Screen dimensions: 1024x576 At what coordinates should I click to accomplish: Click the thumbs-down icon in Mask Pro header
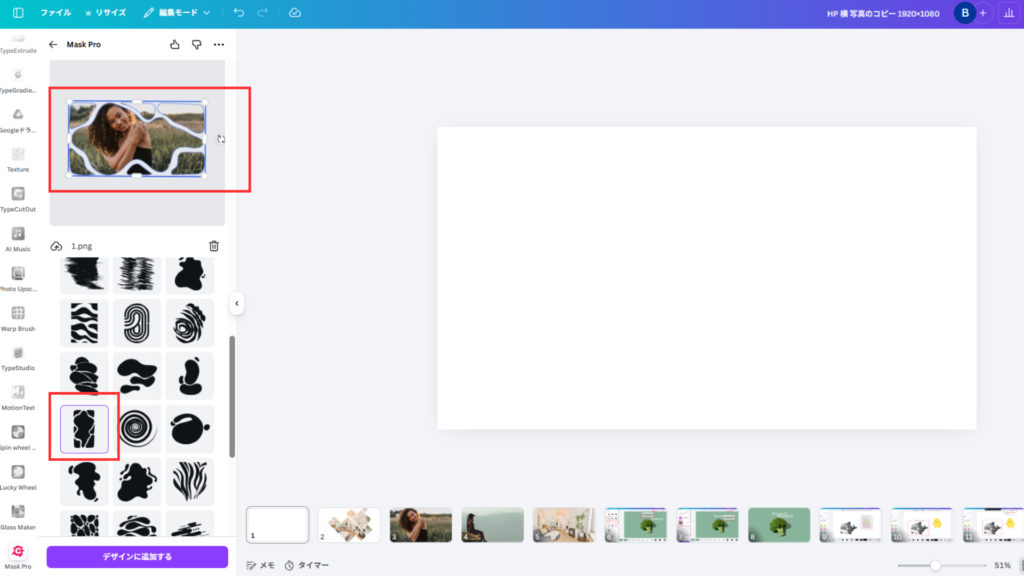click(x=196, y=45)
